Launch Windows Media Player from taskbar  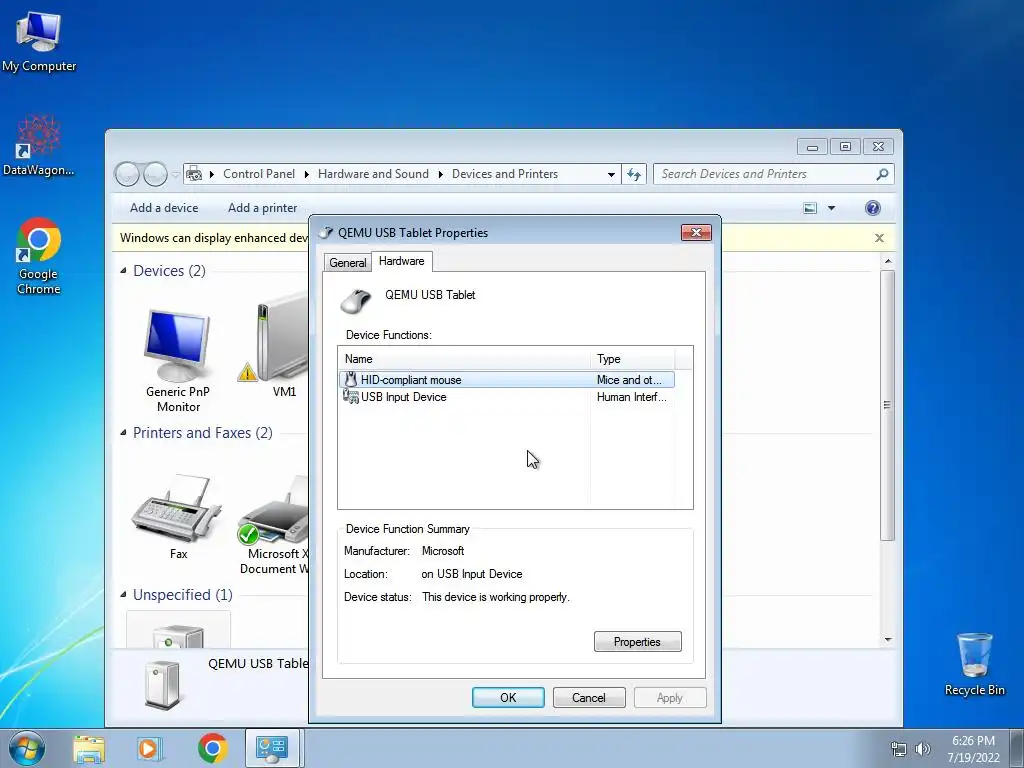pos(149,748)
